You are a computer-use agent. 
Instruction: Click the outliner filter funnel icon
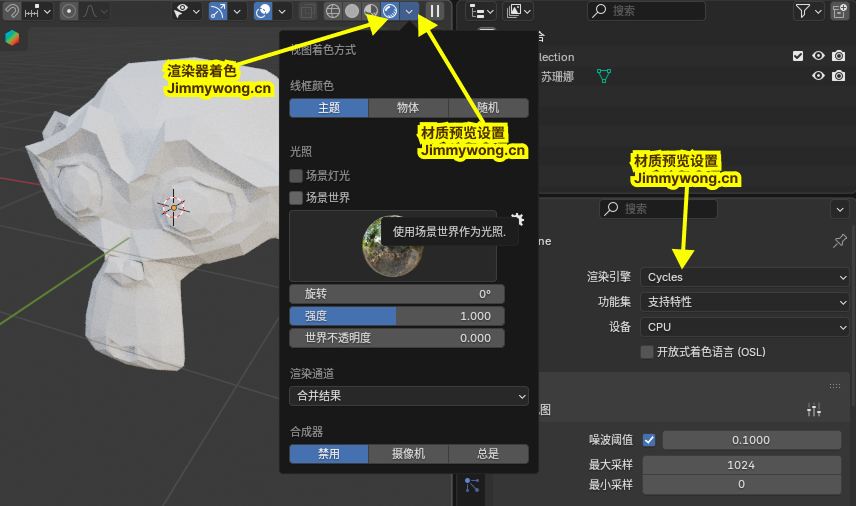pos(803,11)
